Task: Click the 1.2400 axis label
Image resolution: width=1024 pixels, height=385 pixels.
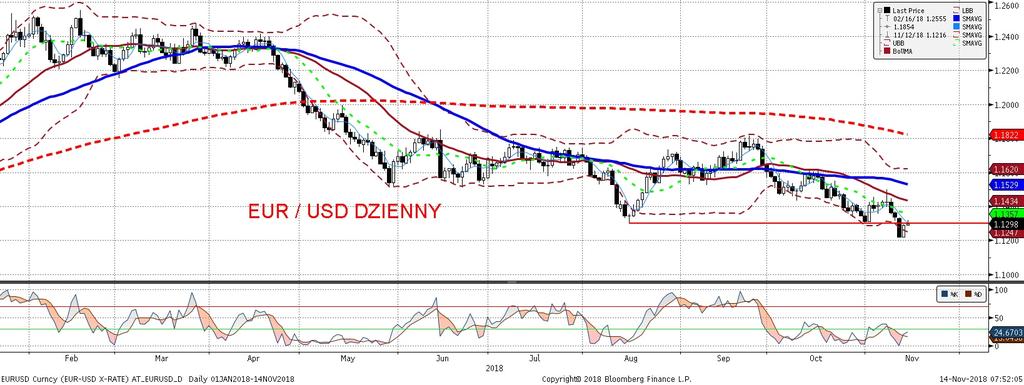Action: pyautogui.click(x=1006, y=36)
